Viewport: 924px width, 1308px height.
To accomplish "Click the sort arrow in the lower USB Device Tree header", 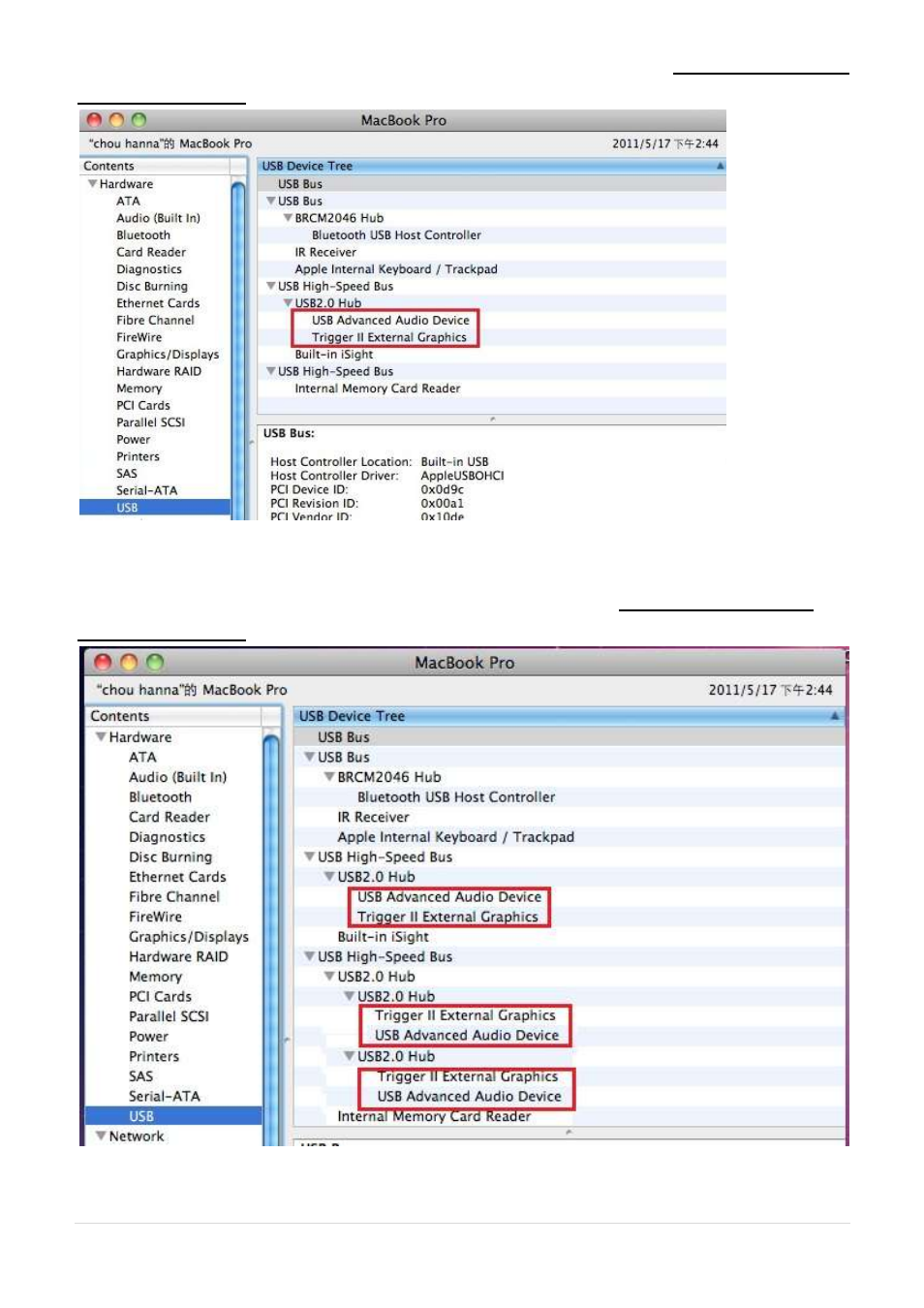I will [835, 716].
